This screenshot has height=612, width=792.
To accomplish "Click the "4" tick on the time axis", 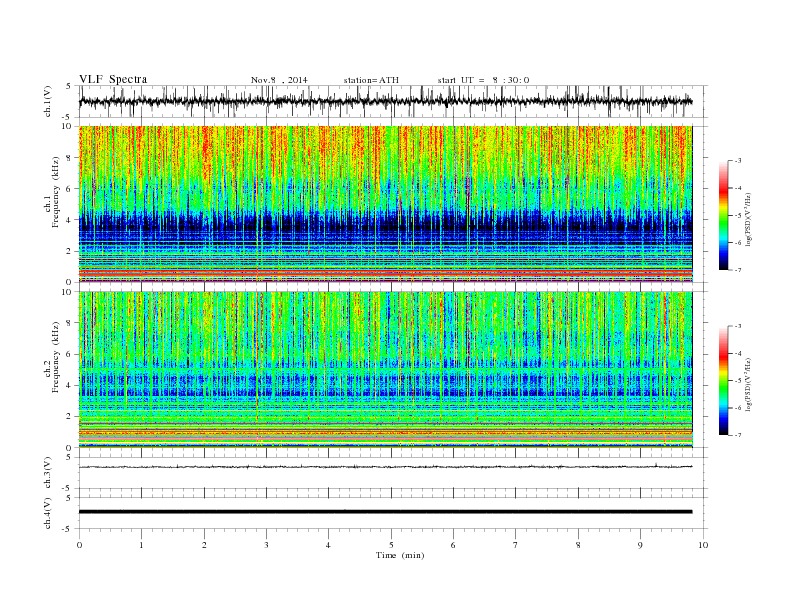I will point(329,545).
